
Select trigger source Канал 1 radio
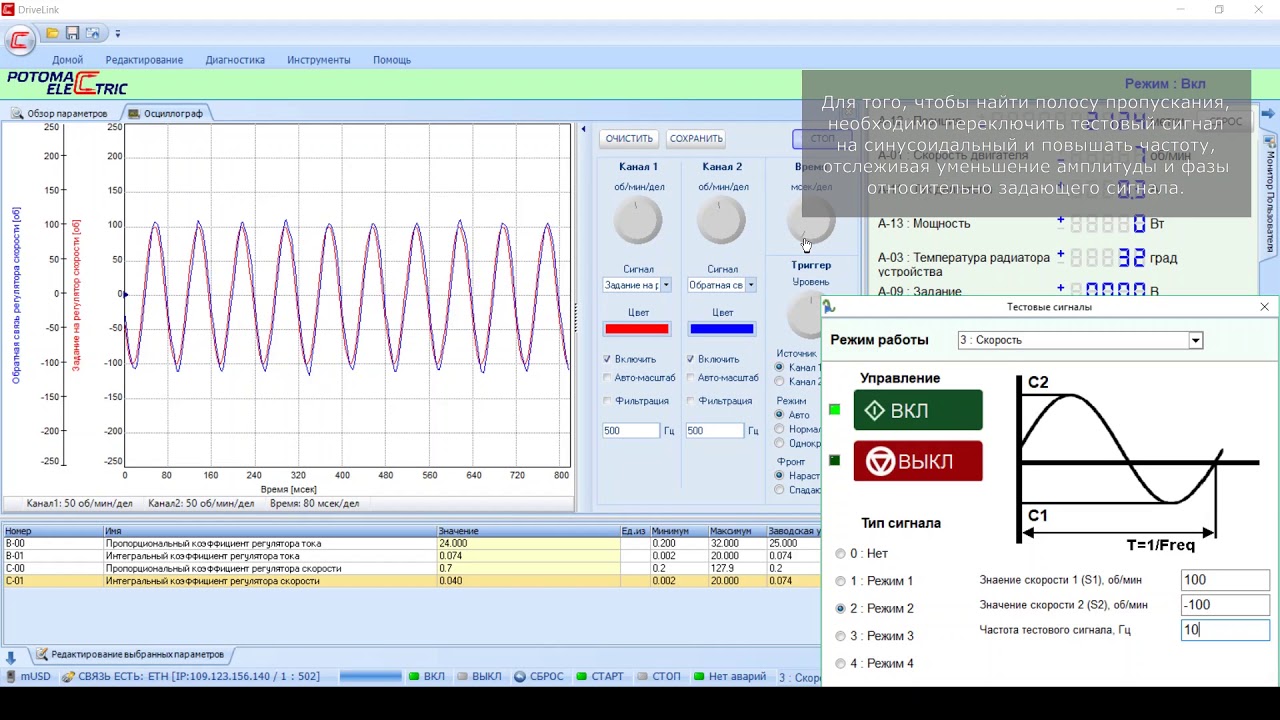[x=779, y=367]
